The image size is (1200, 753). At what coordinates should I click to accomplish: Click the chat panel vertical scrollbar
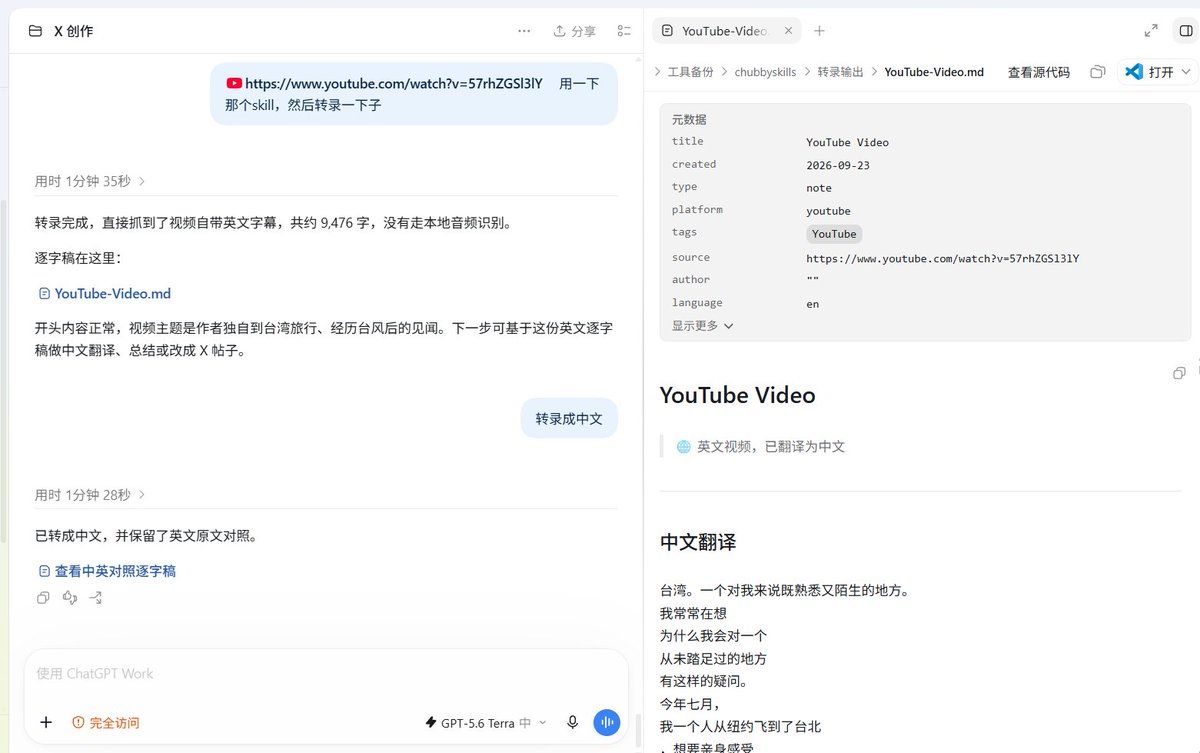(636, 728)
